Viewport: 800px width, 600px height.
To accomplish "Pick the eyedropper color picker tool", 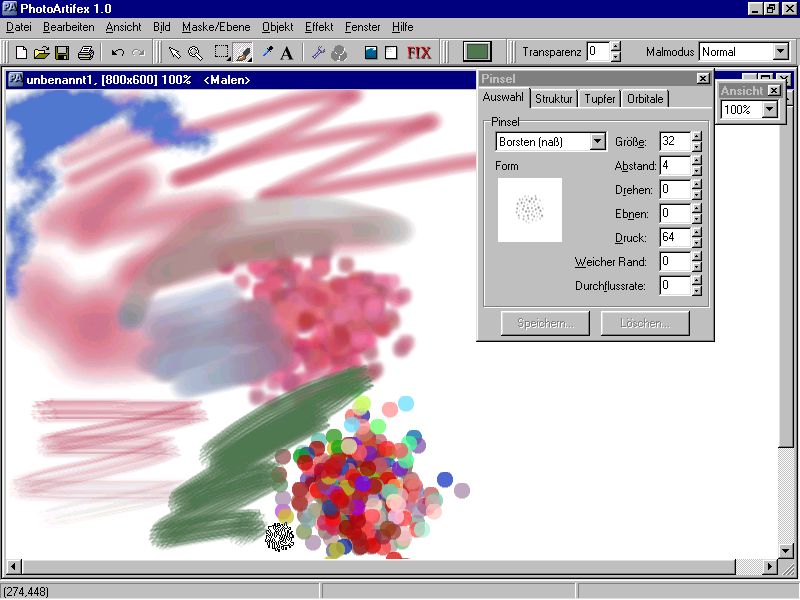I will click(267, 52).
